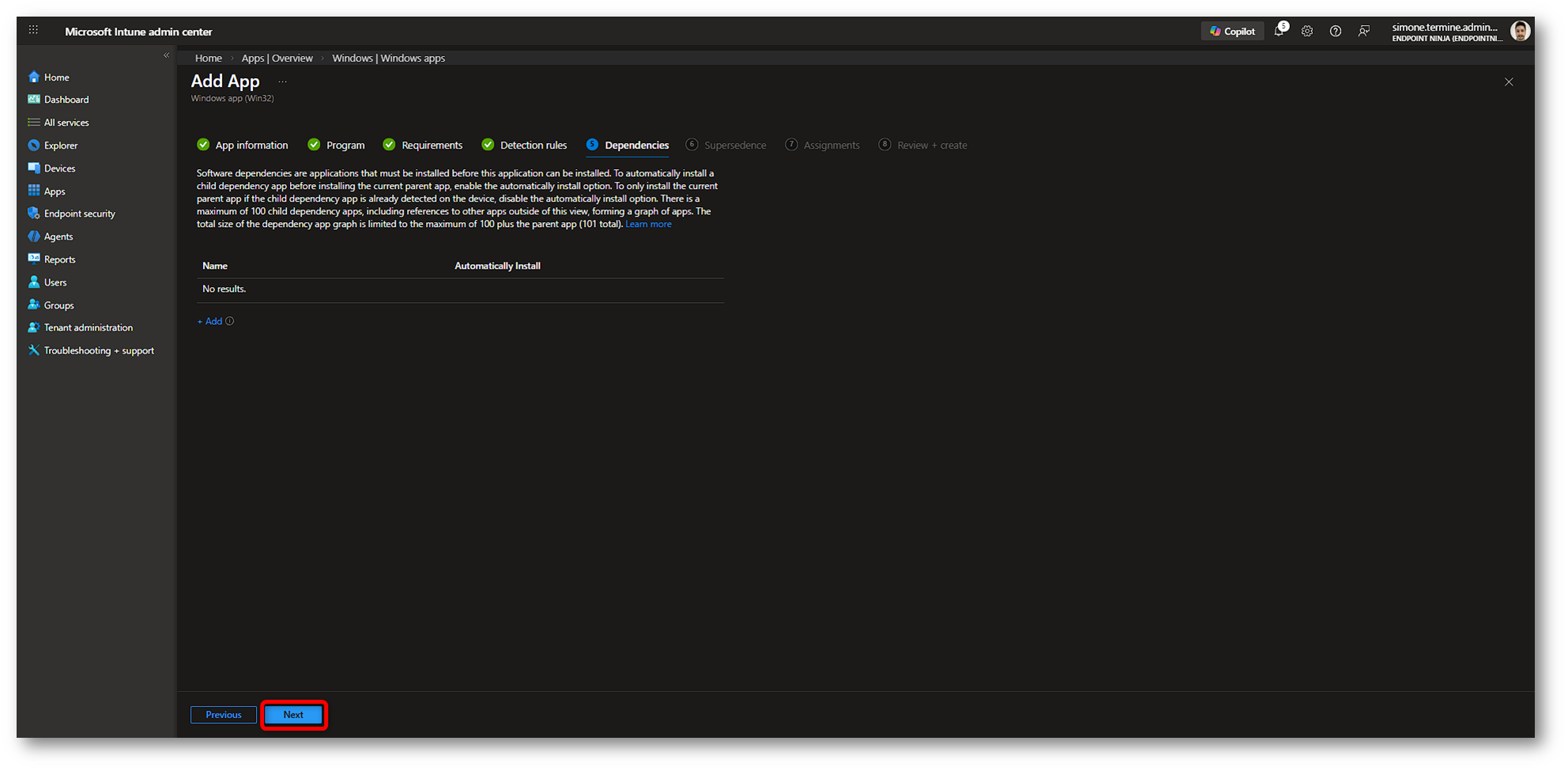This screenshot has width=1568, height=771.
Task: Open the notifications bell
Action: pos(1280,31)
